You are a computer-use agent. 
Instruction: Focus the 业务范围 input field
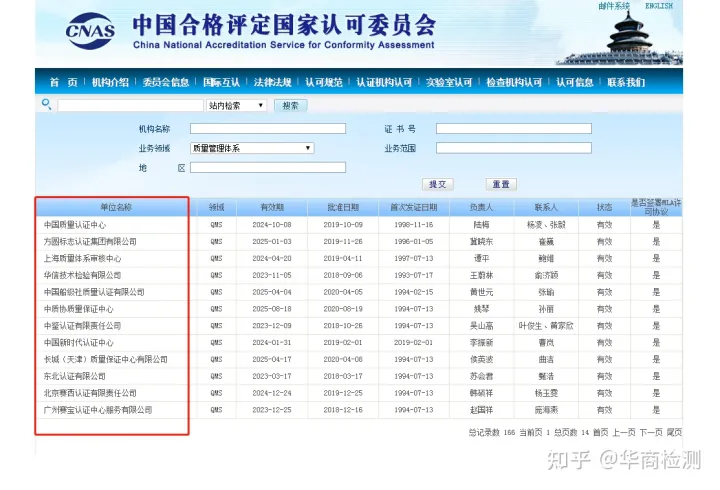pyautogui.click(x=514, y=148)
